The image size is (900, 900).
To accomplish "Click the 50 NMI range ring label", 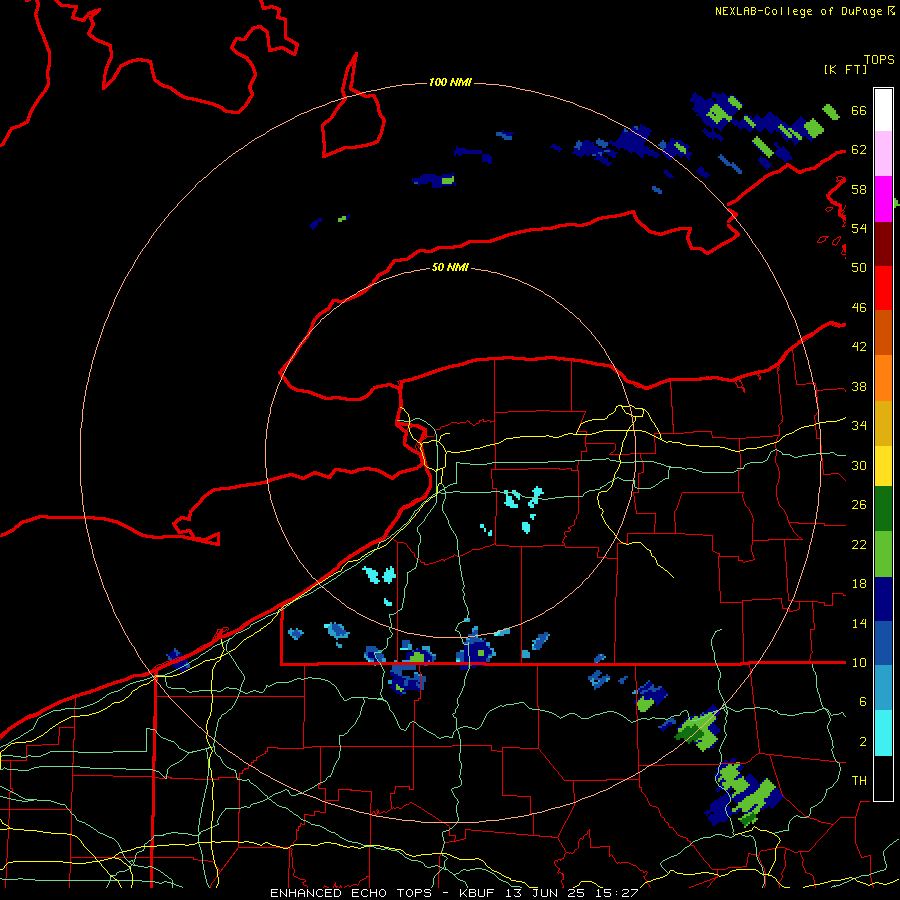I will coord(450,267).
